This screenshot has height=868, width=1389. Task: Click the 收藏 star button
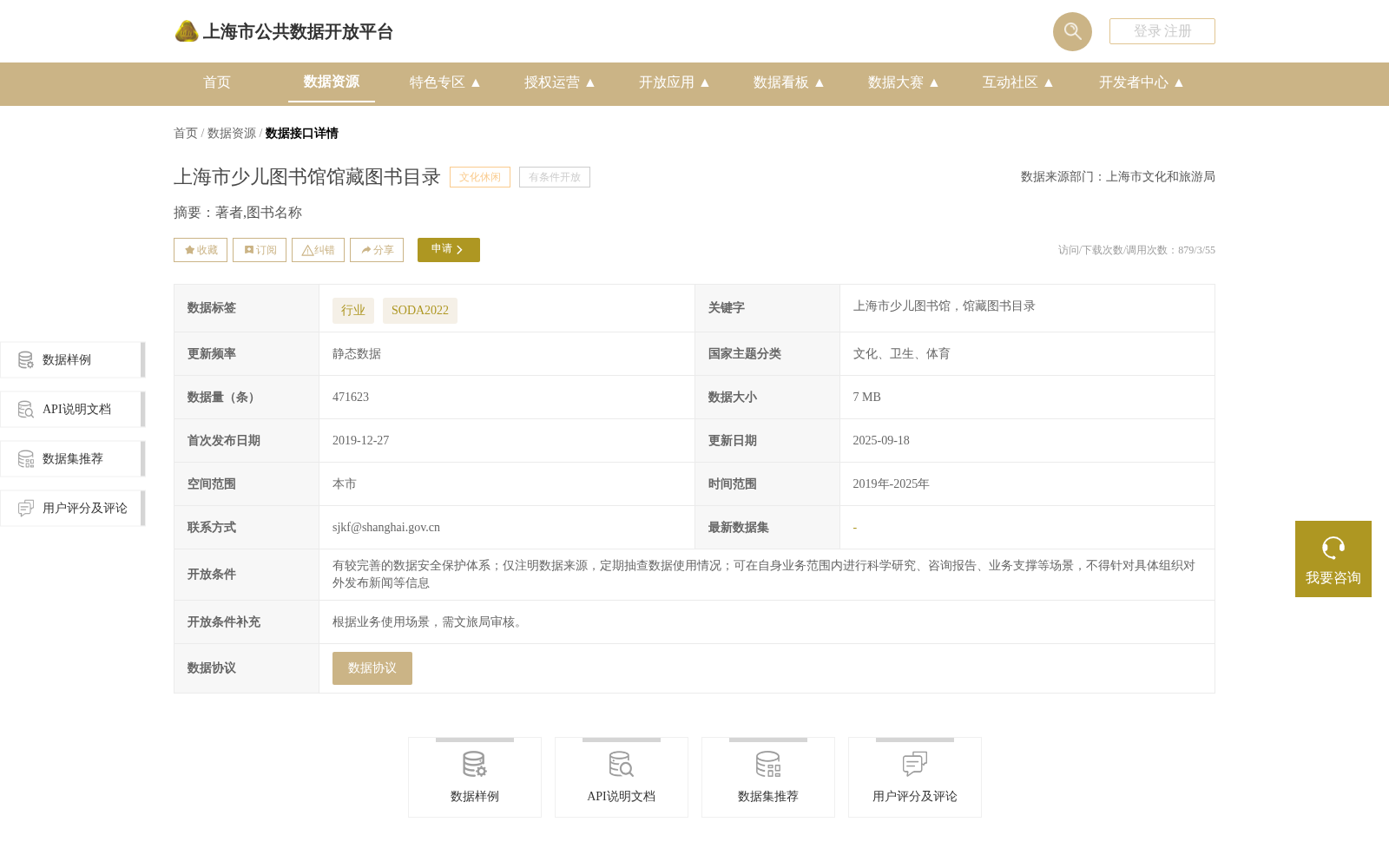[201, 250]
